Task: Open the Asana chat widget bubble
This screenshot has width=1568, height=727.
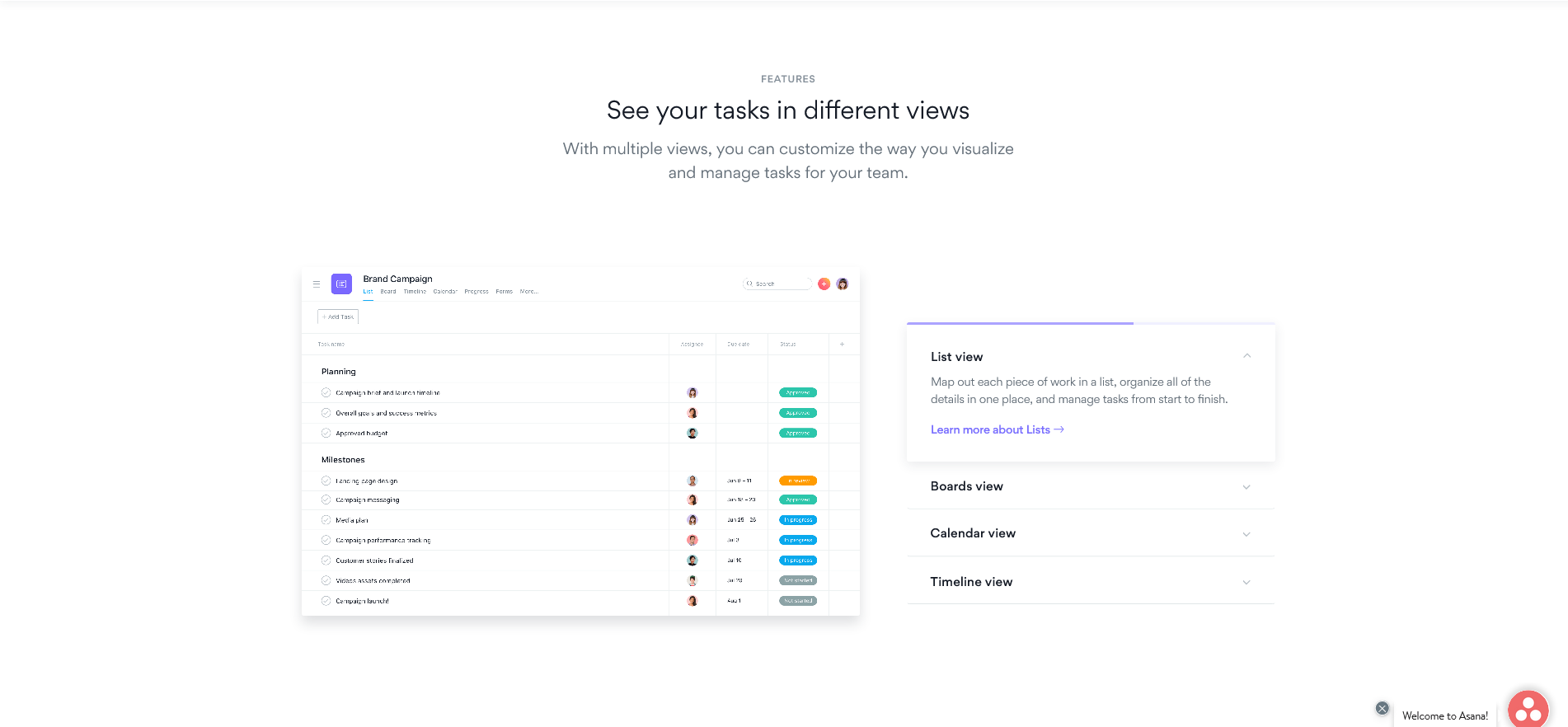Action: [x=1528, y=709]
